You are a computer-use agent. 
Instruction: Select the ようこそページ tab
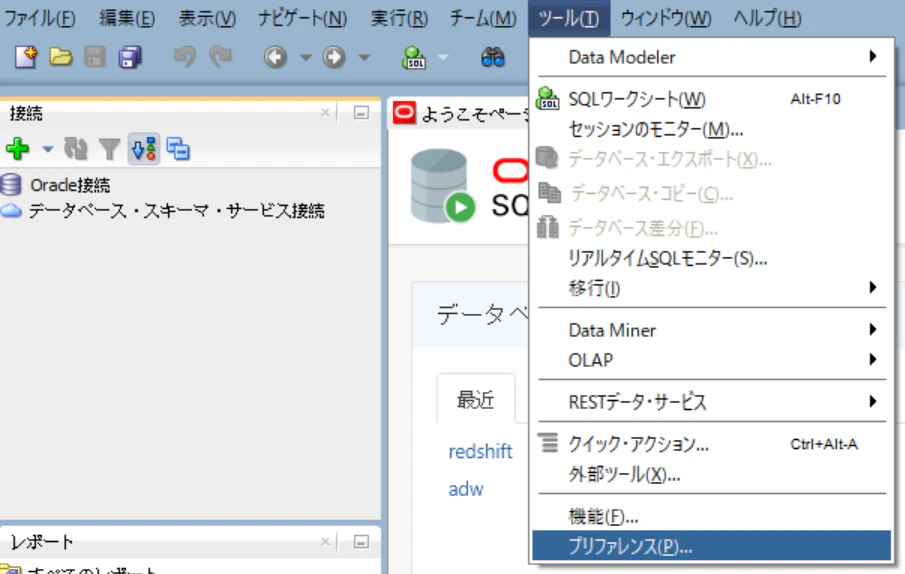pyautogui.click(x=460, y=113)
